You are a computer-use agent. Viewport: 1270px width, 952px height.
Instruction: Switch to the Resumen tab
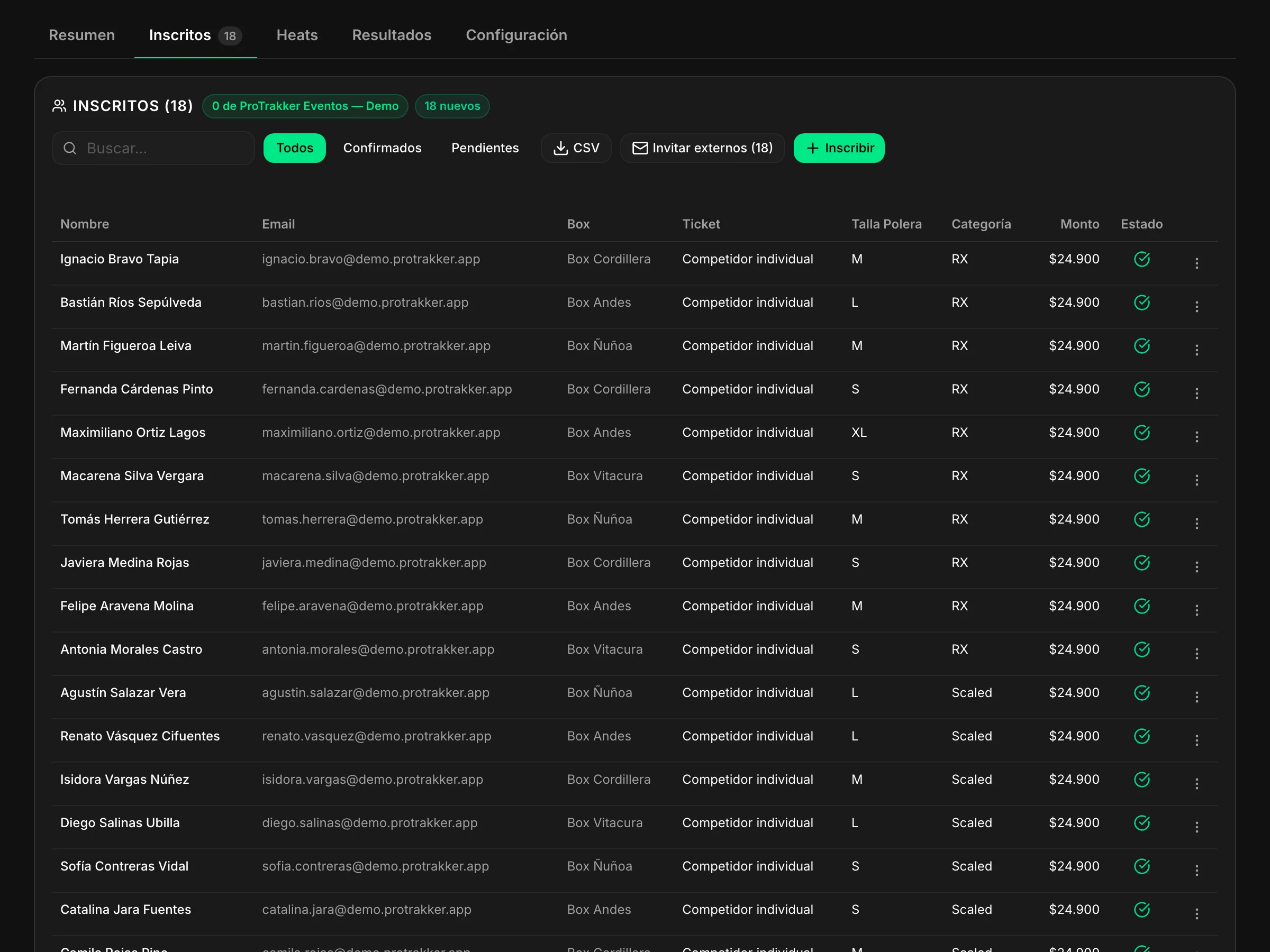pos(81,35)
